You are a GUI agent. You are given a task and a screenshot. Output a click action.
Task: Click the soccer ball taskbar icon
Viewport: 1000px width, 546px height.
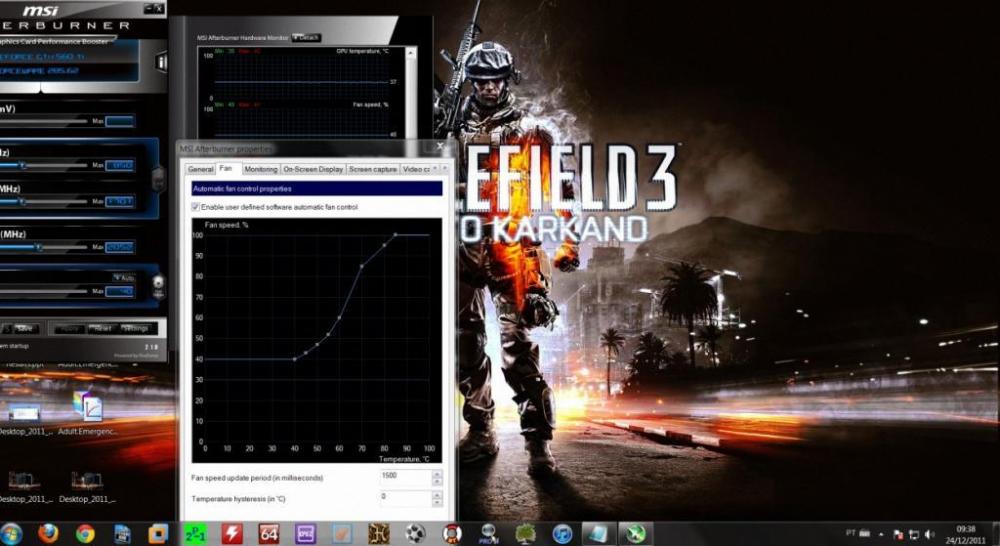click(x=416, y=533)
